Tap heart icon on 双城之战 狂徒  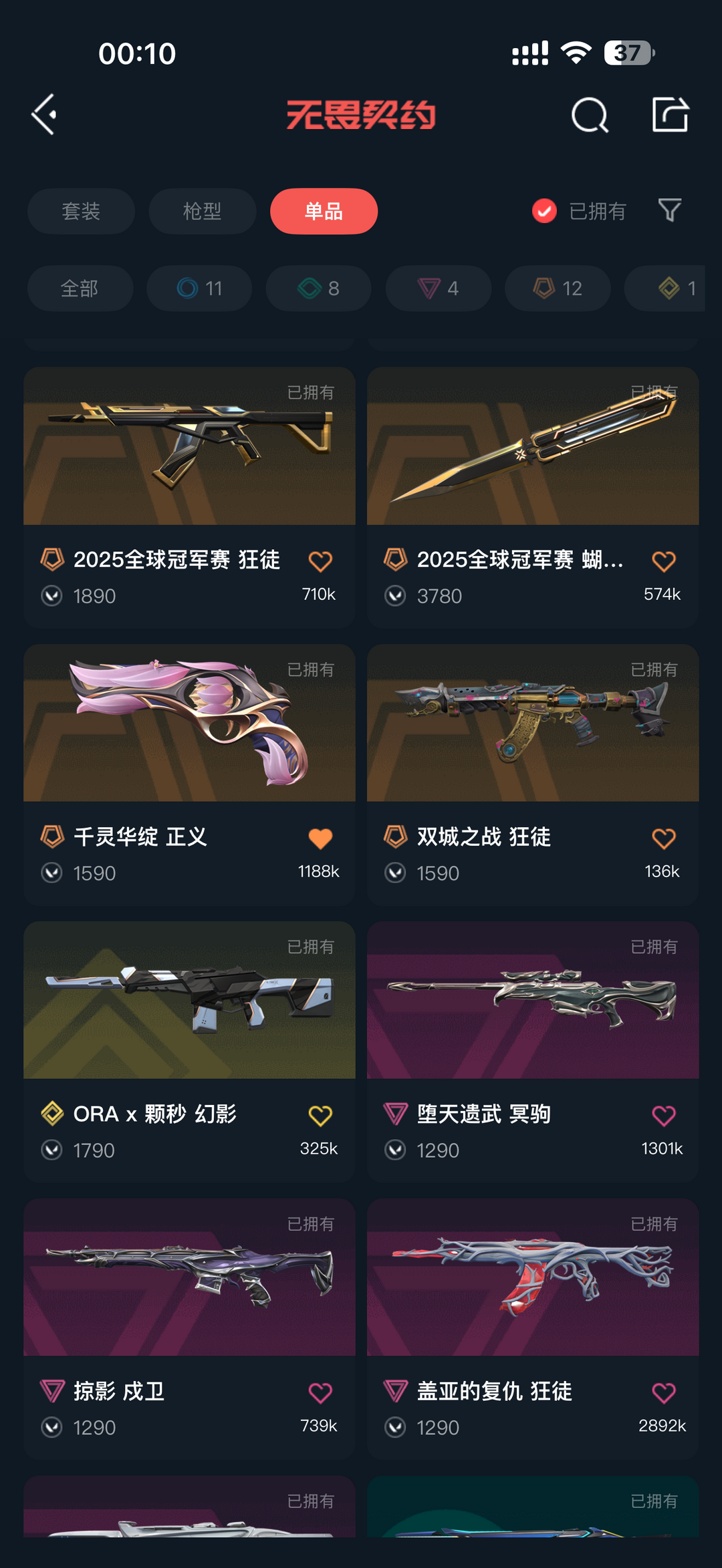click(x=663, y=838)
